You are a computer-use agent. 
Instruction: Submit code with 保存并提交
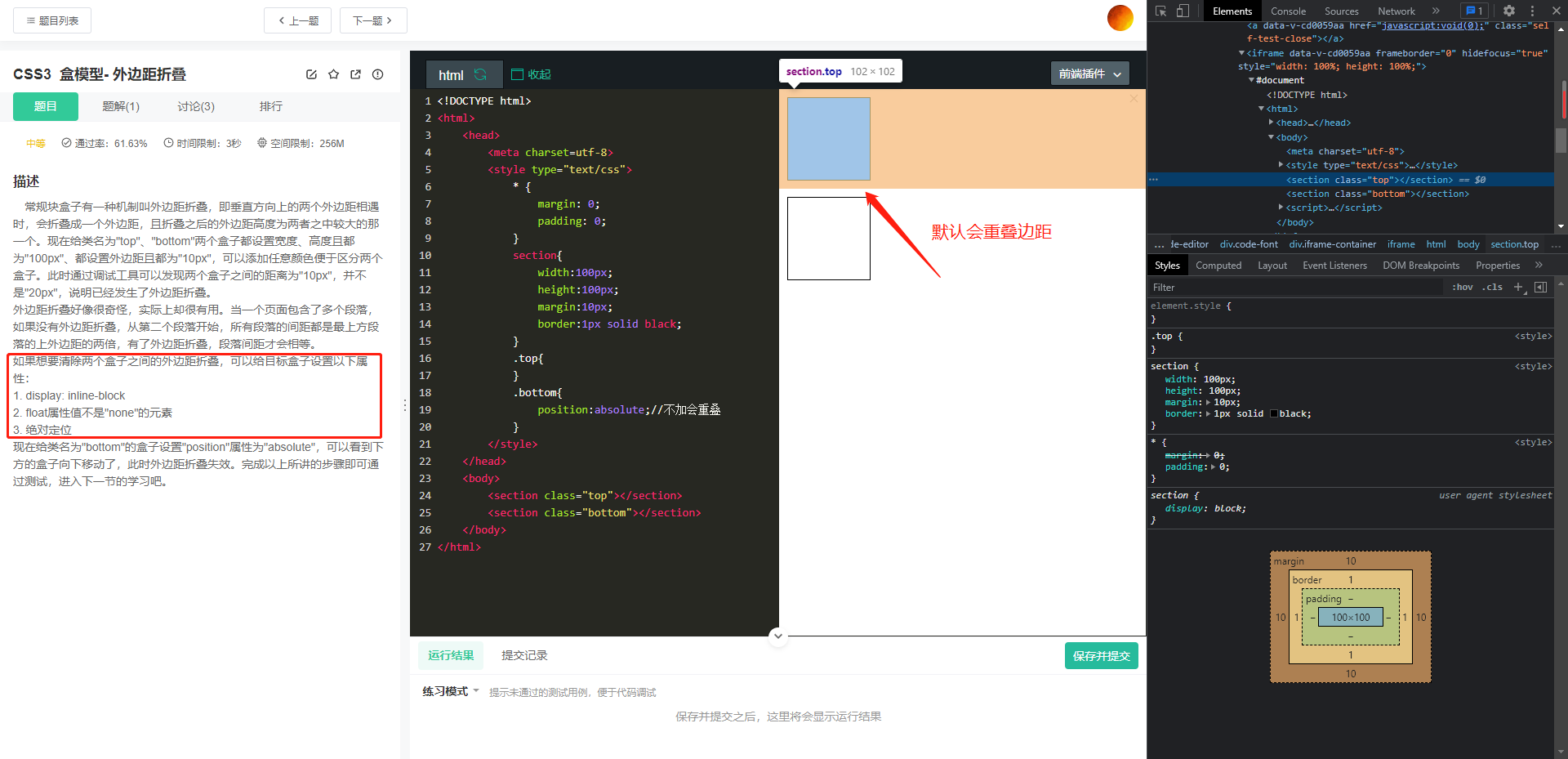(x=1102, y=656)
